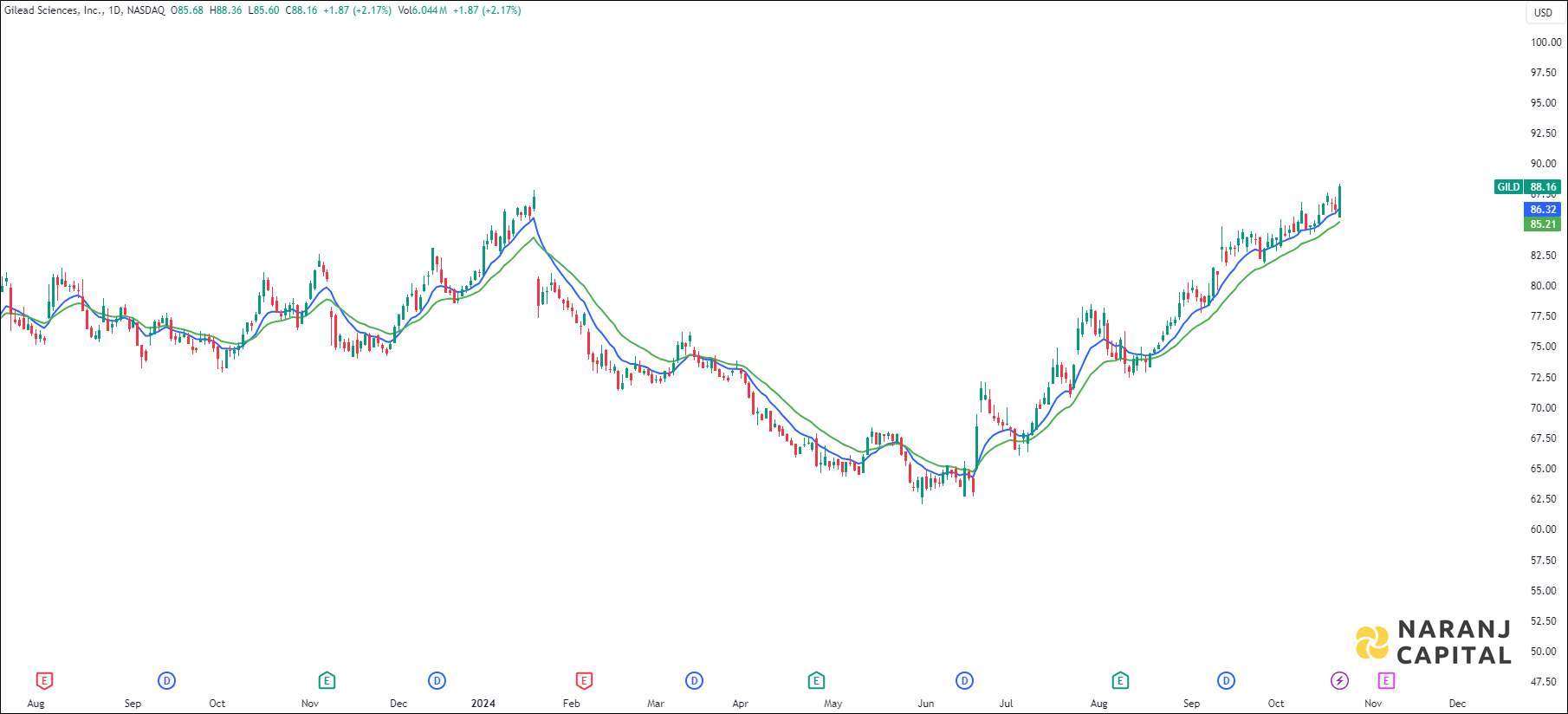Click the purple lightning event marker
This screenshot has width=1568, height=714.
[x=1339, y=681]
